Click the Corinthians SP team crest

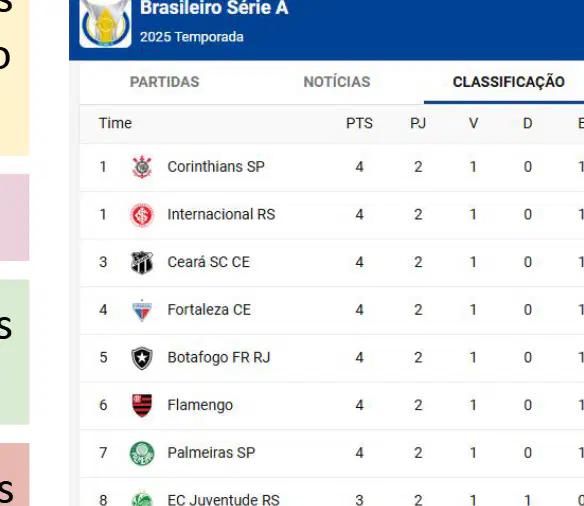pos(142,167)
